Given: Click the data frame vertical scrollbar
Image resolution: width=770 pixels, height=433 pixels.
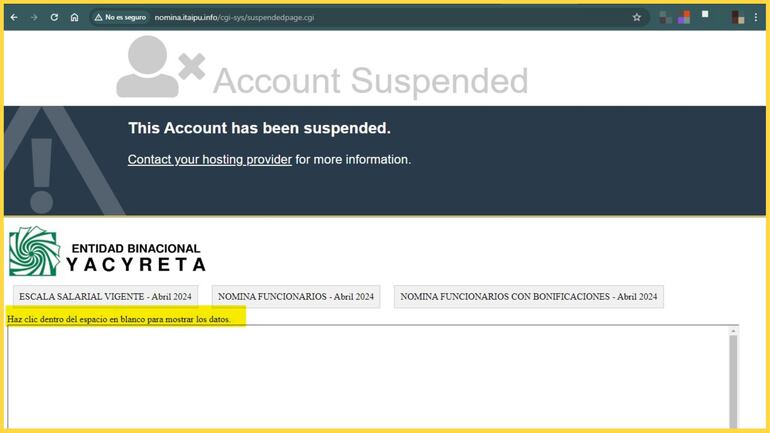Looking at the screenshot, I should [733, 380].
